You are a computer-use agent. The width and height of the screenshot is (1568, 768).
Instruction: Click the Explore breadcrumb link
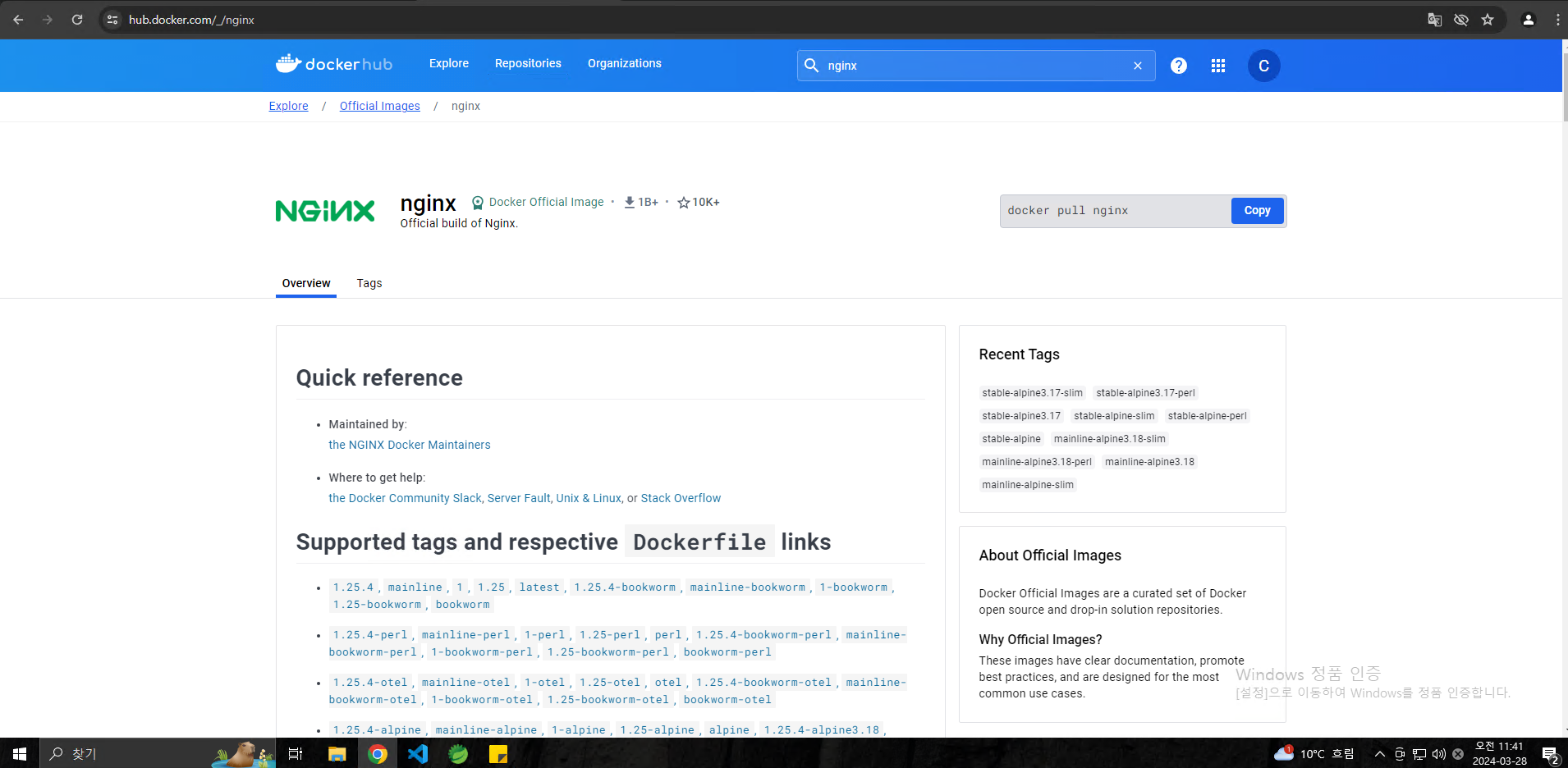coord(289,106)
